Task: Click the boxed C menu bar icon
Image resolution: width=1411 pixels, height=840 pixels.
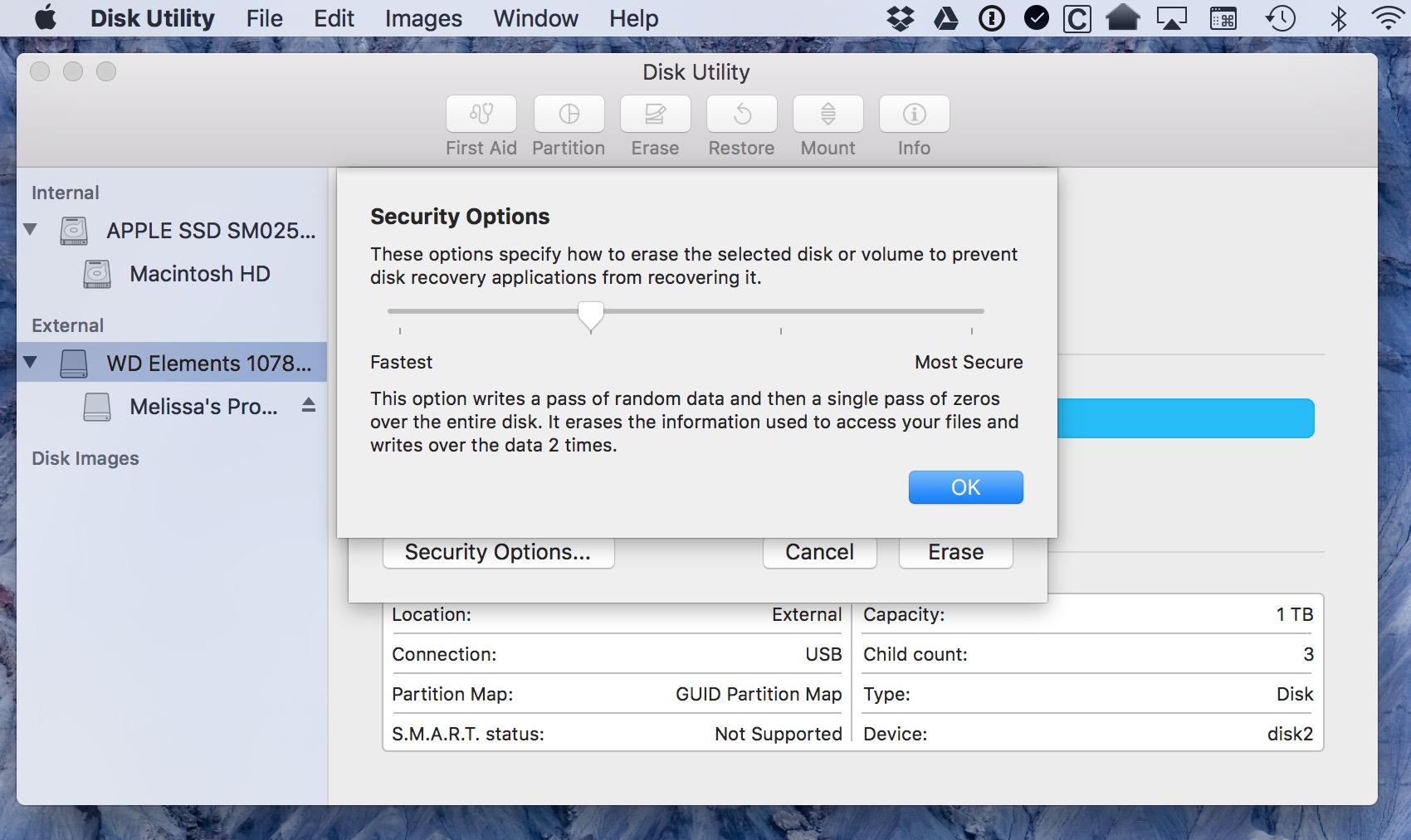Action: [1077, 18]
